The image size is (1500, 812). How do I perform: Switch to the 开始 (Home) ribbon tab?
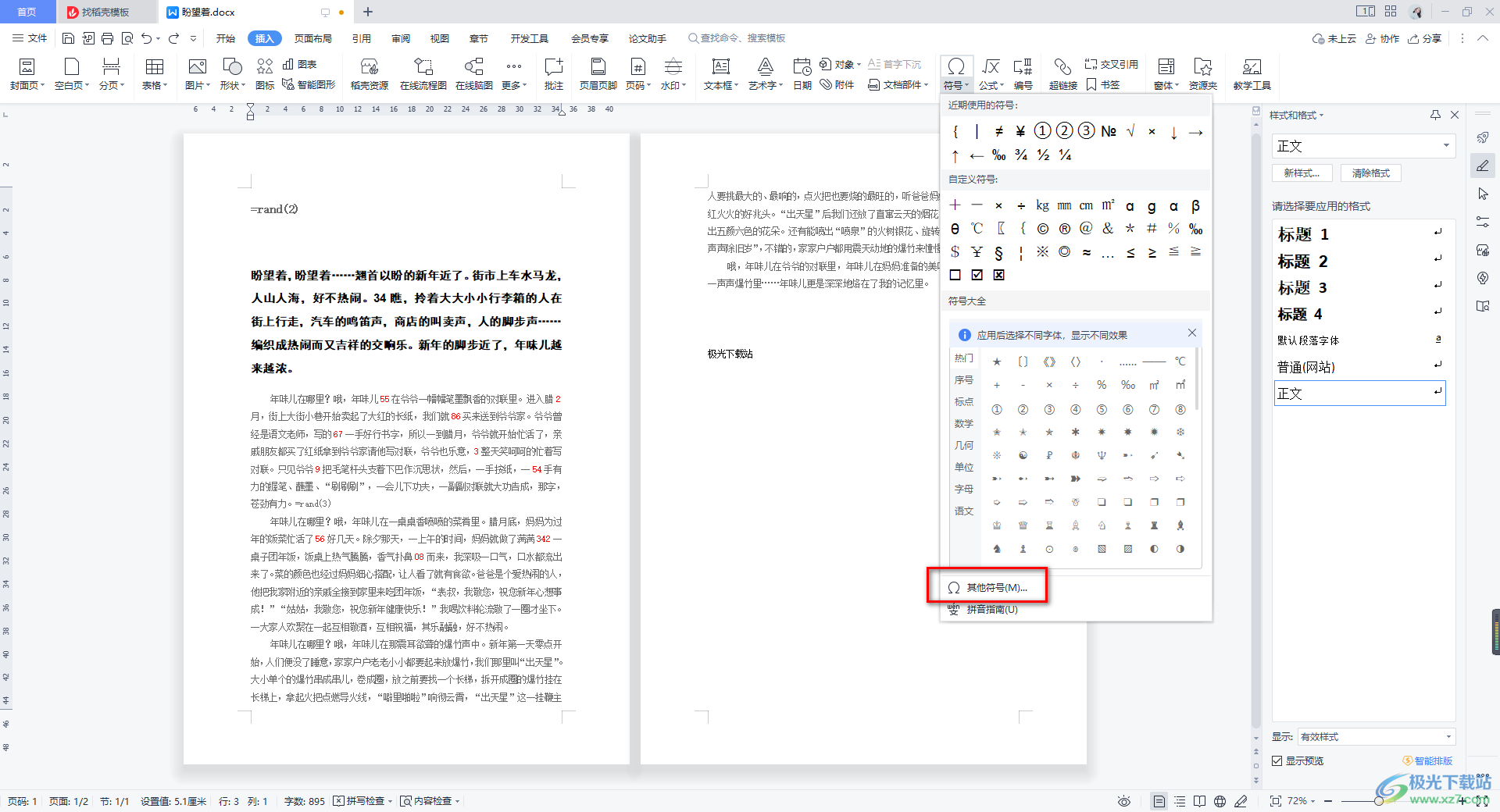coord(226,38)
